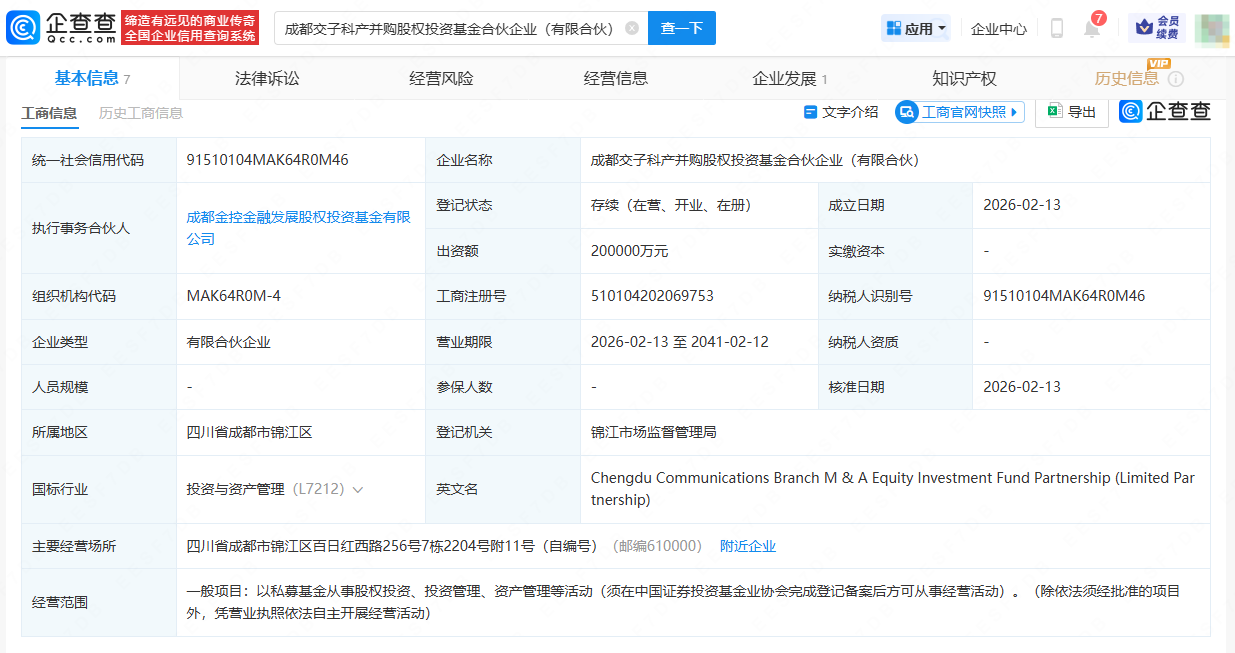The width and height of the screenshot is (1235, 653).
Task: Click inside the company search input field
Action: click(x=450, y=29)
